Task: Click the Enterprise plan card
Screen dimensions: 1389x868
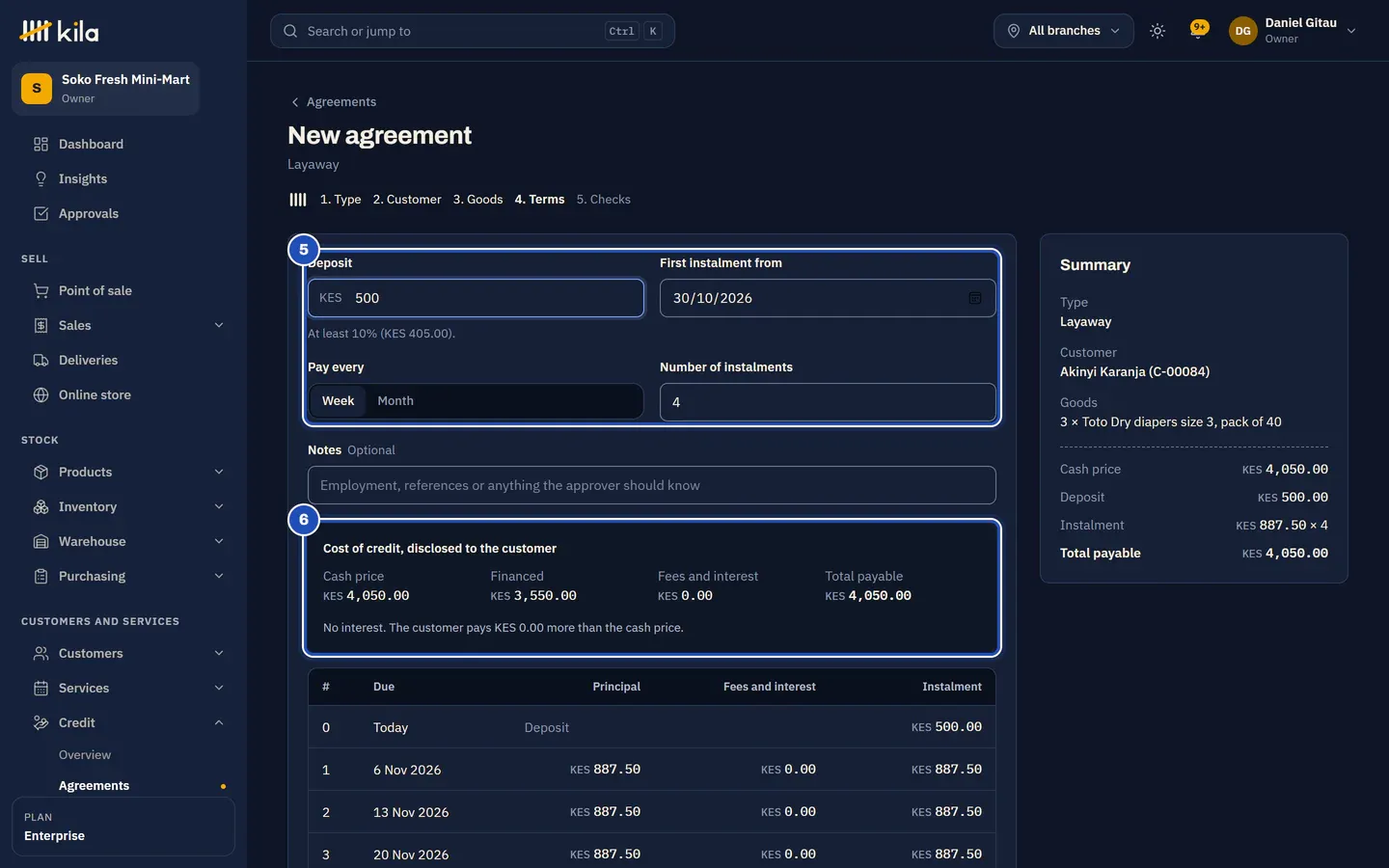Action: [x=123, y=827]
